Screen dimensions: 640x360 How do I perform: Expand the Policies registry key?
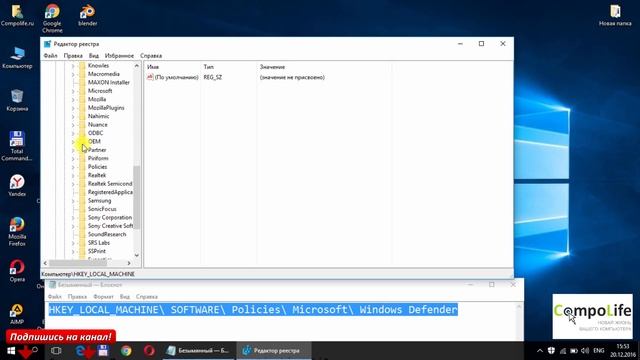[x=73, y=167]
